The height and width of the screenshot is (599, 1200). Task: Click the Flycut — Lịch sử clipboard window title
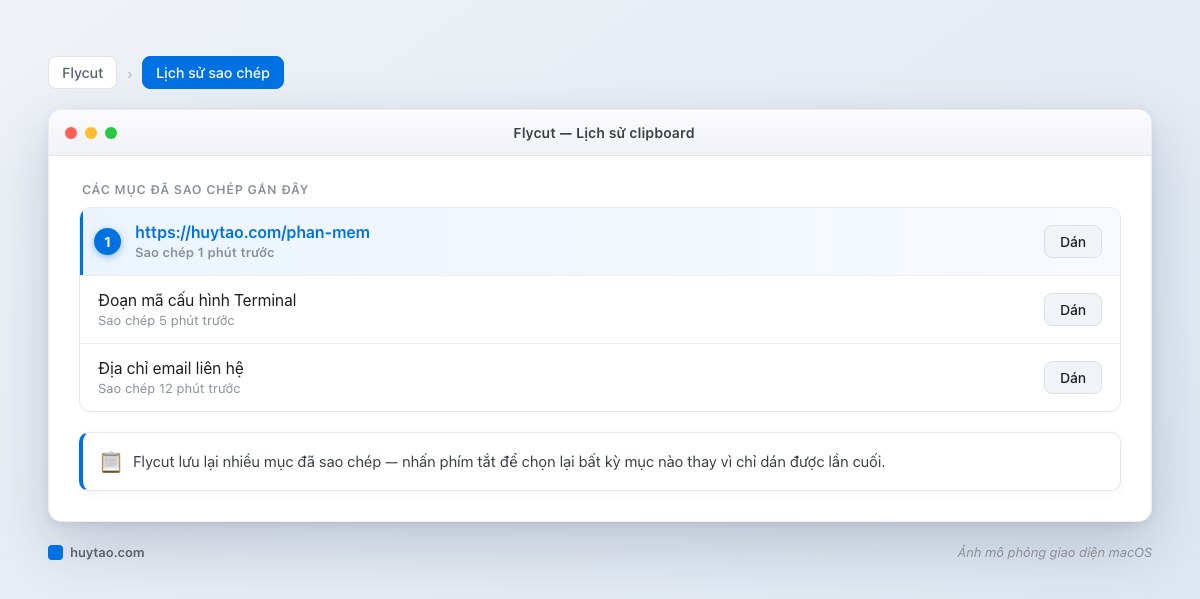(x=603, y=133)
